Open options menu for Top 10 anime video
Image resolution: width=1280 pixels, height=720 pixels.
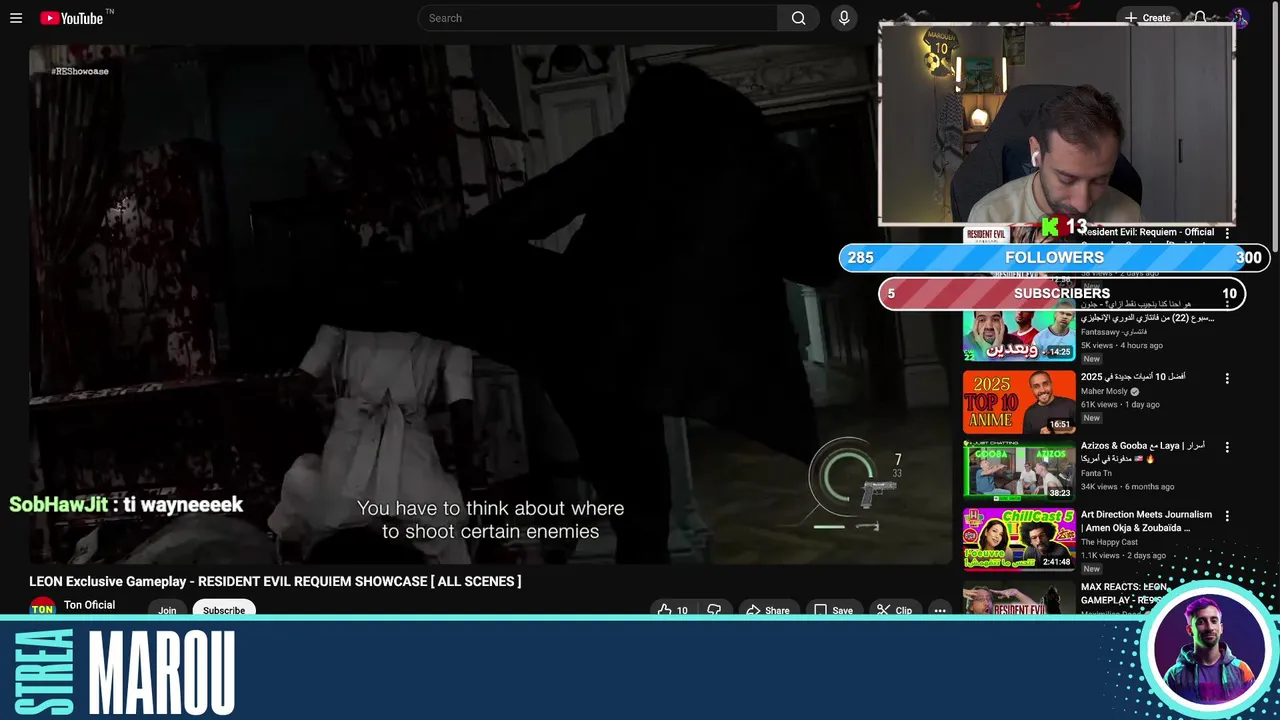[x=1227, y=379]
